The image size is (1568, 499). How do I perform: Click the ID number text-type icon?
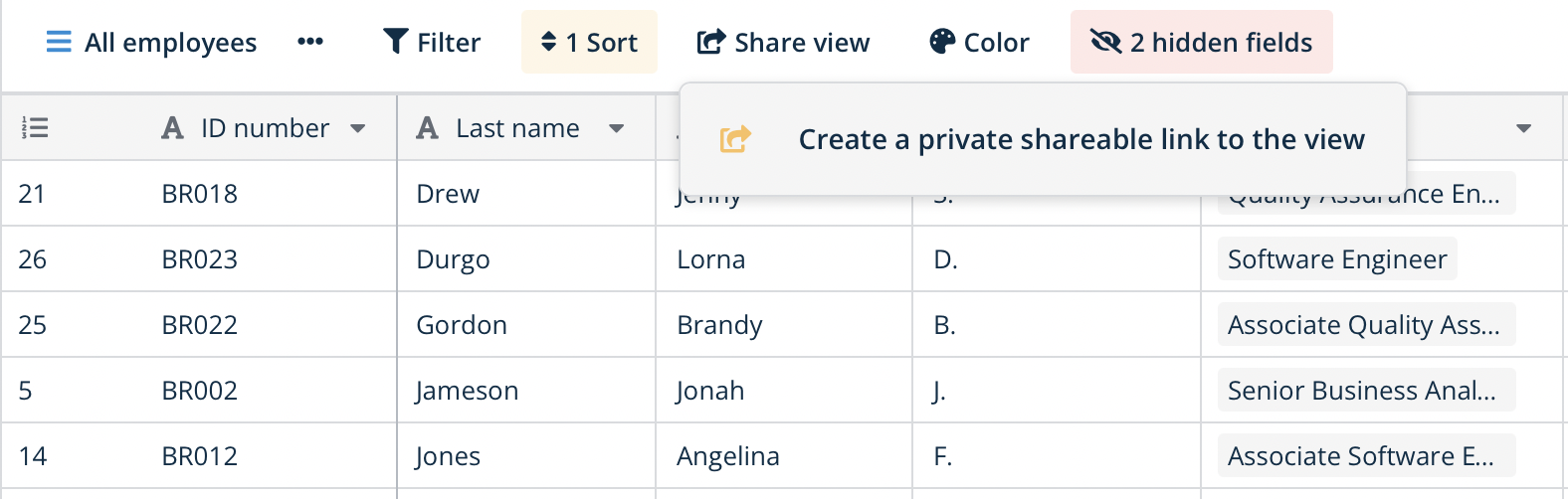[172, 128]
